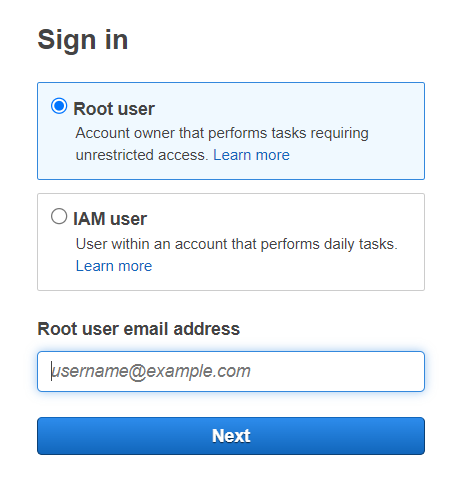Image resolution: width=471 pixels, height=482 pixels.
Task: Click the 'IAM user' option label
Action: click(x=110, y=219)
